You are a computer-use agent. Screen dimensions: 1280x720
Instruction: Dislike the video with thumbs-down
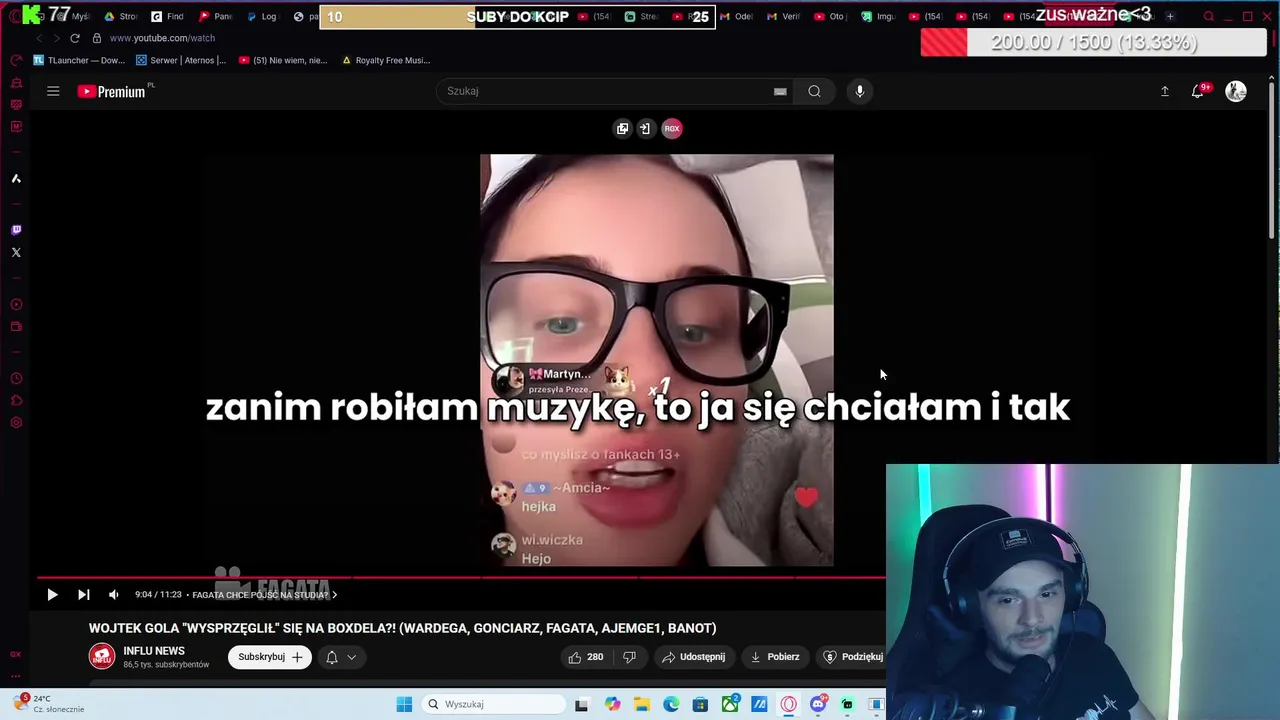629,657
